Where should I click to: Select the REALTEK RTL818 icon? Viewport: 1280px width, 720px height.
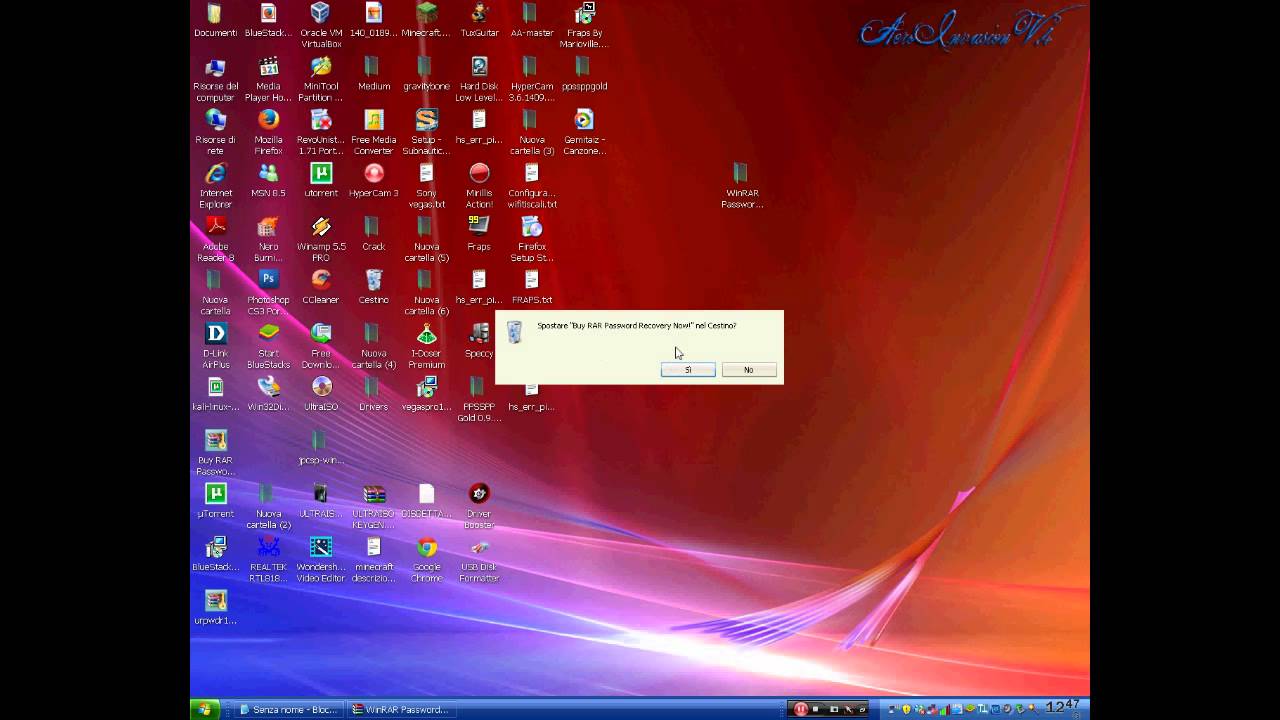268,561
